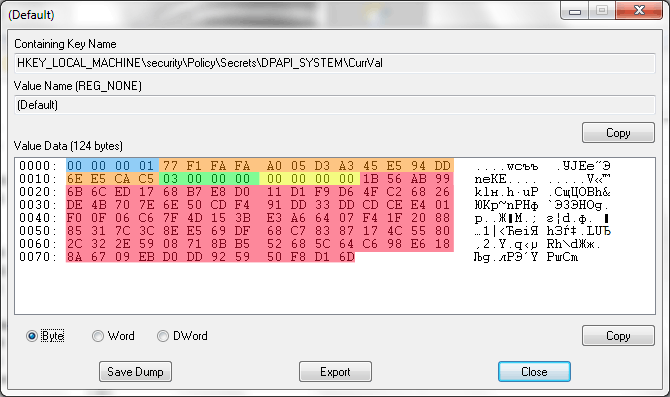Click offset label 0070:

[38, 257]
